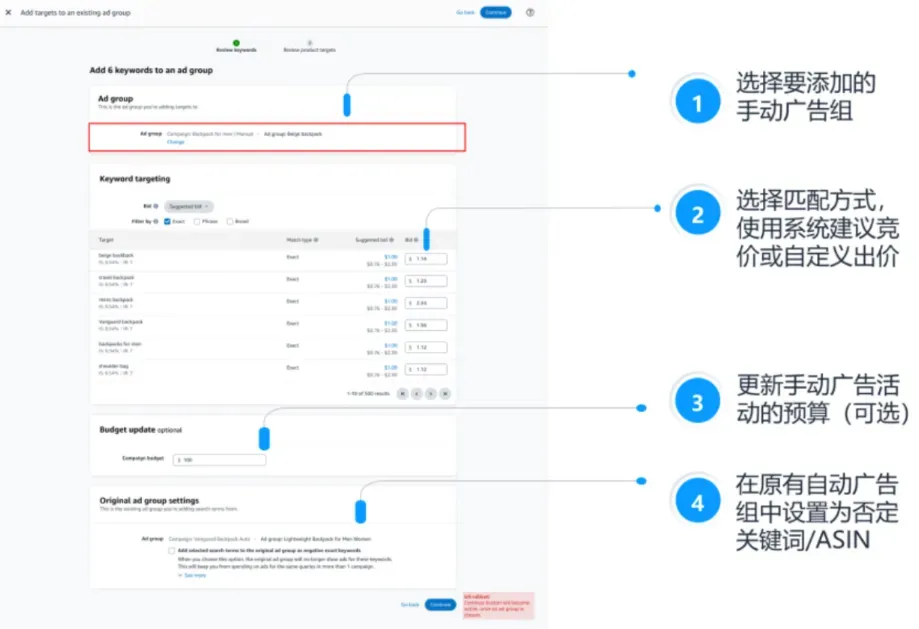
Task: Enable the Phrase match filter checkbox
Action: point(197,222)
